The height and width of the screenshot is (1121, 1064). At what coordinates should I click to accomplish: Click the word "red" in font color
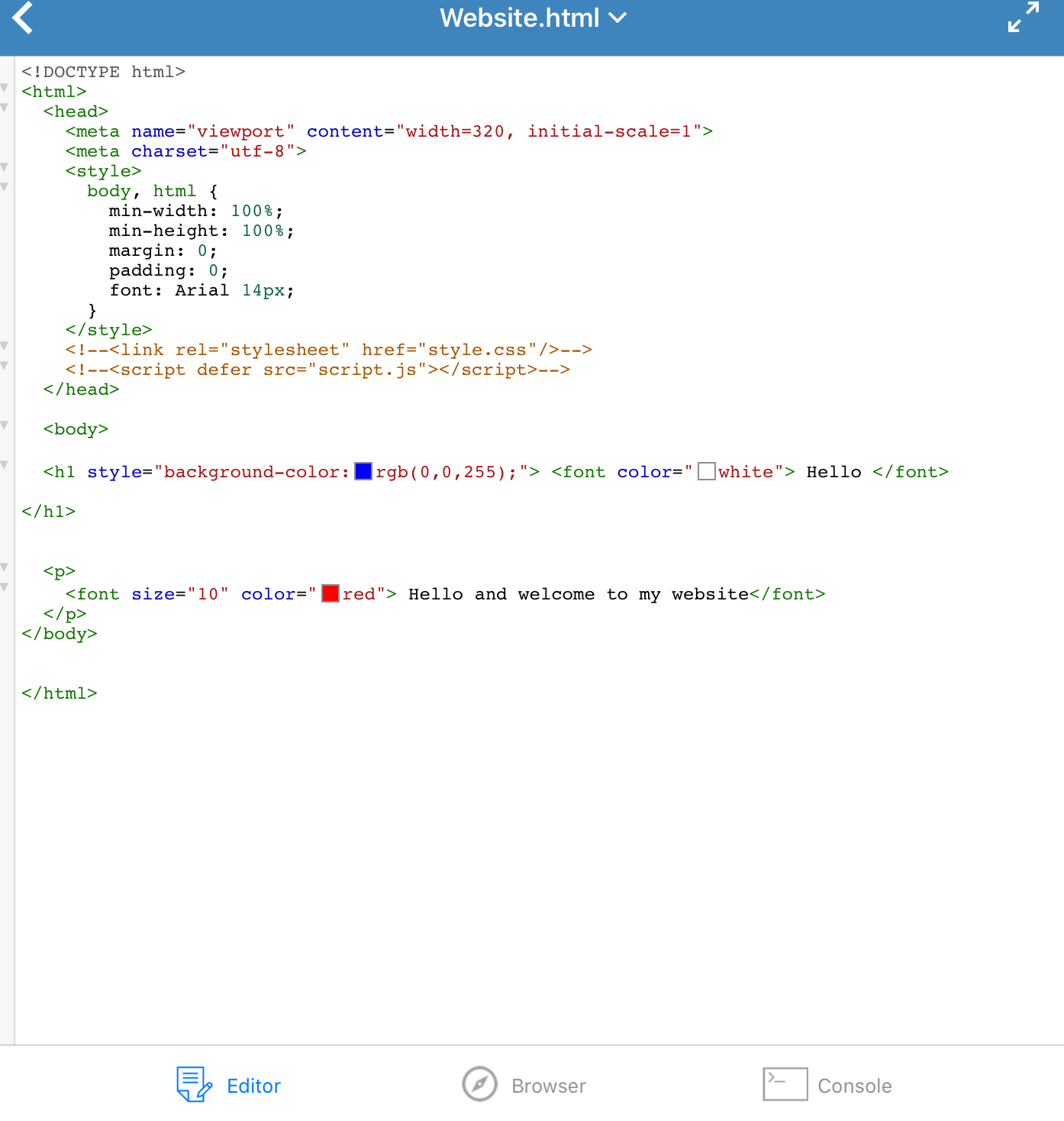point(359,594)
